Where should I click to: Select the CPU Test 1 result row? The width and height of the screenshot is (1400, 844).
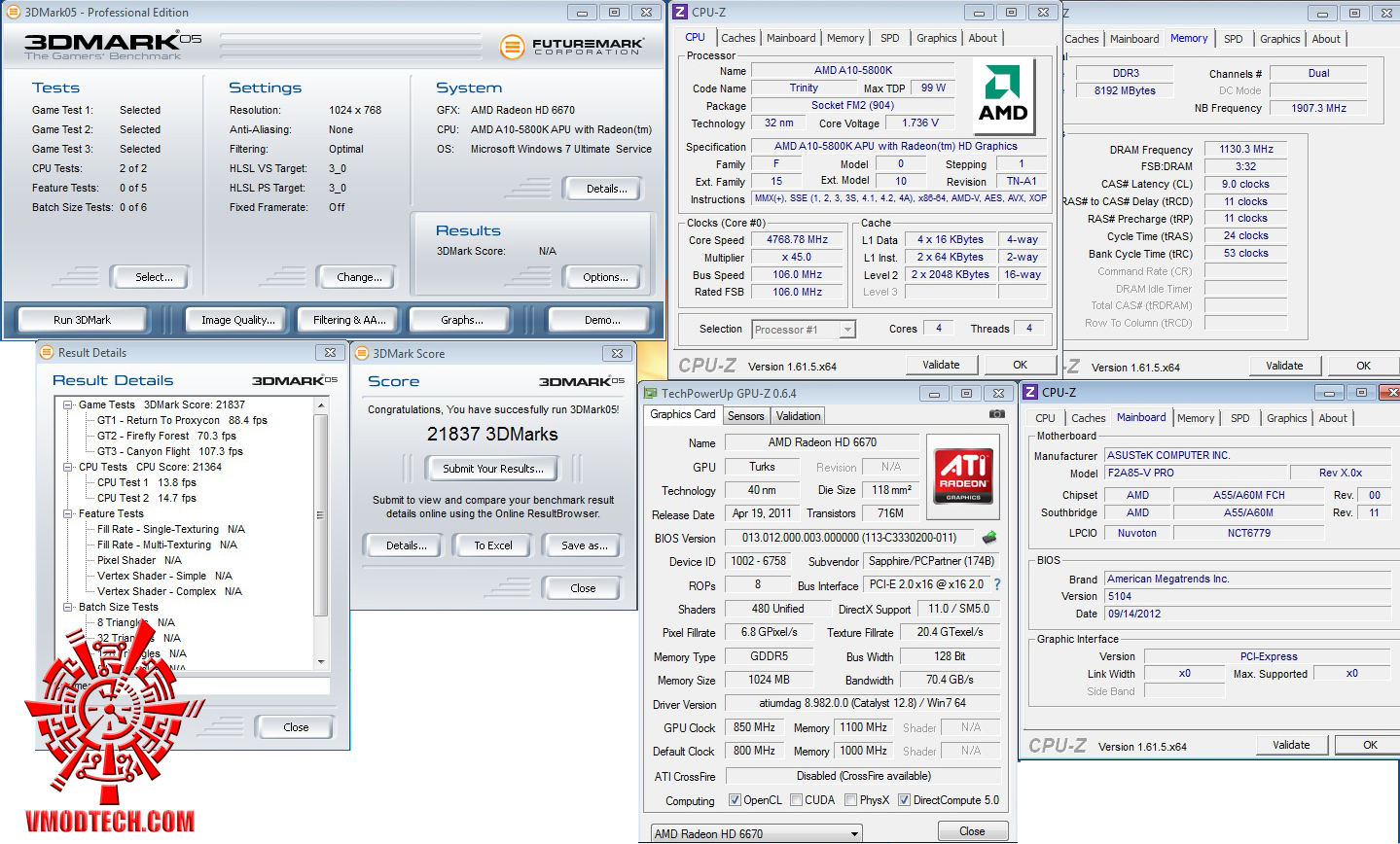pyautogui.click(x=146, y=482)
